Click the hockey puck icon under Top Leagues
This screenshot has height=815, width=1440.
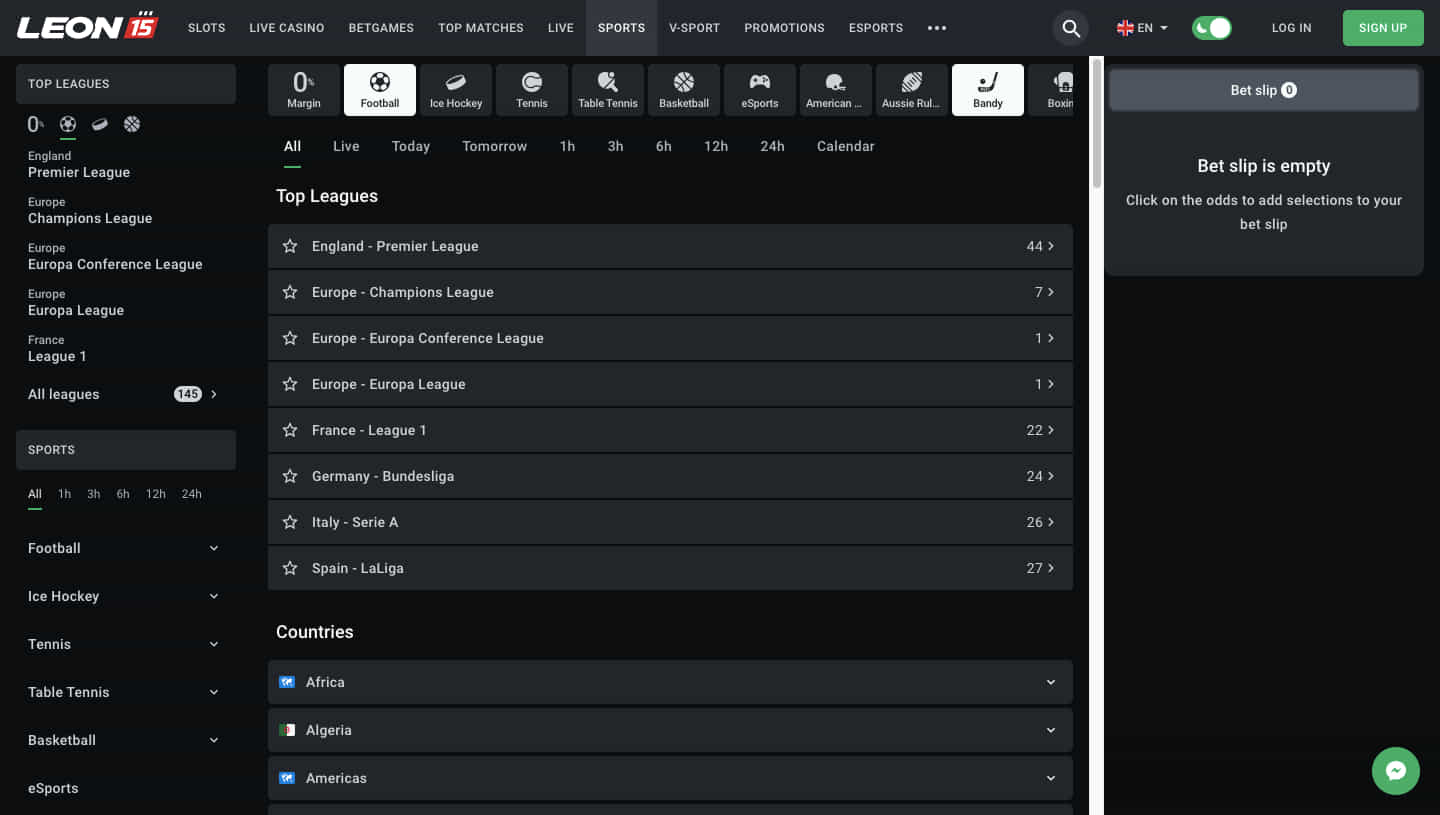point(100,124)
